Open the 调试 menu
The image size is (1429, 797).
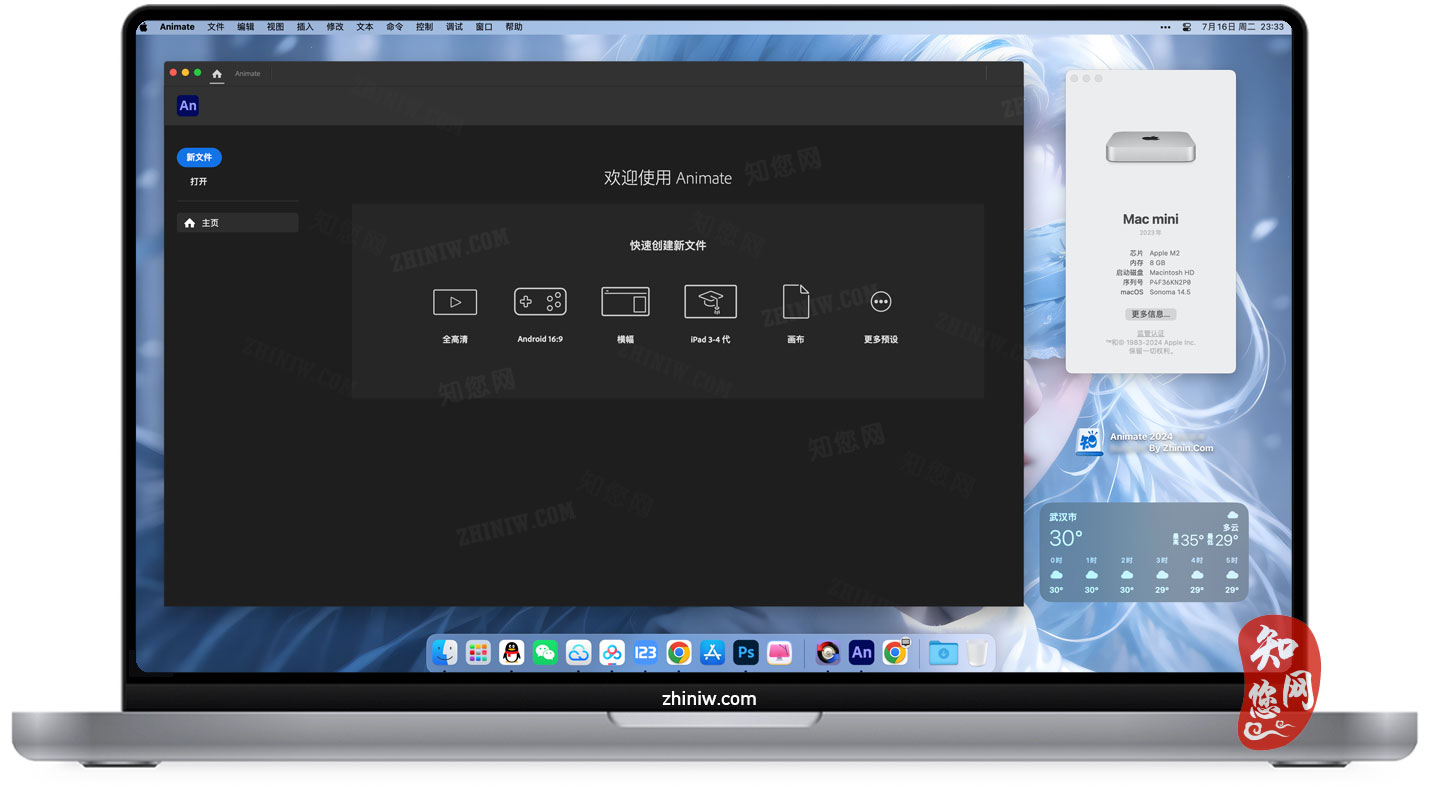(455, 27)
